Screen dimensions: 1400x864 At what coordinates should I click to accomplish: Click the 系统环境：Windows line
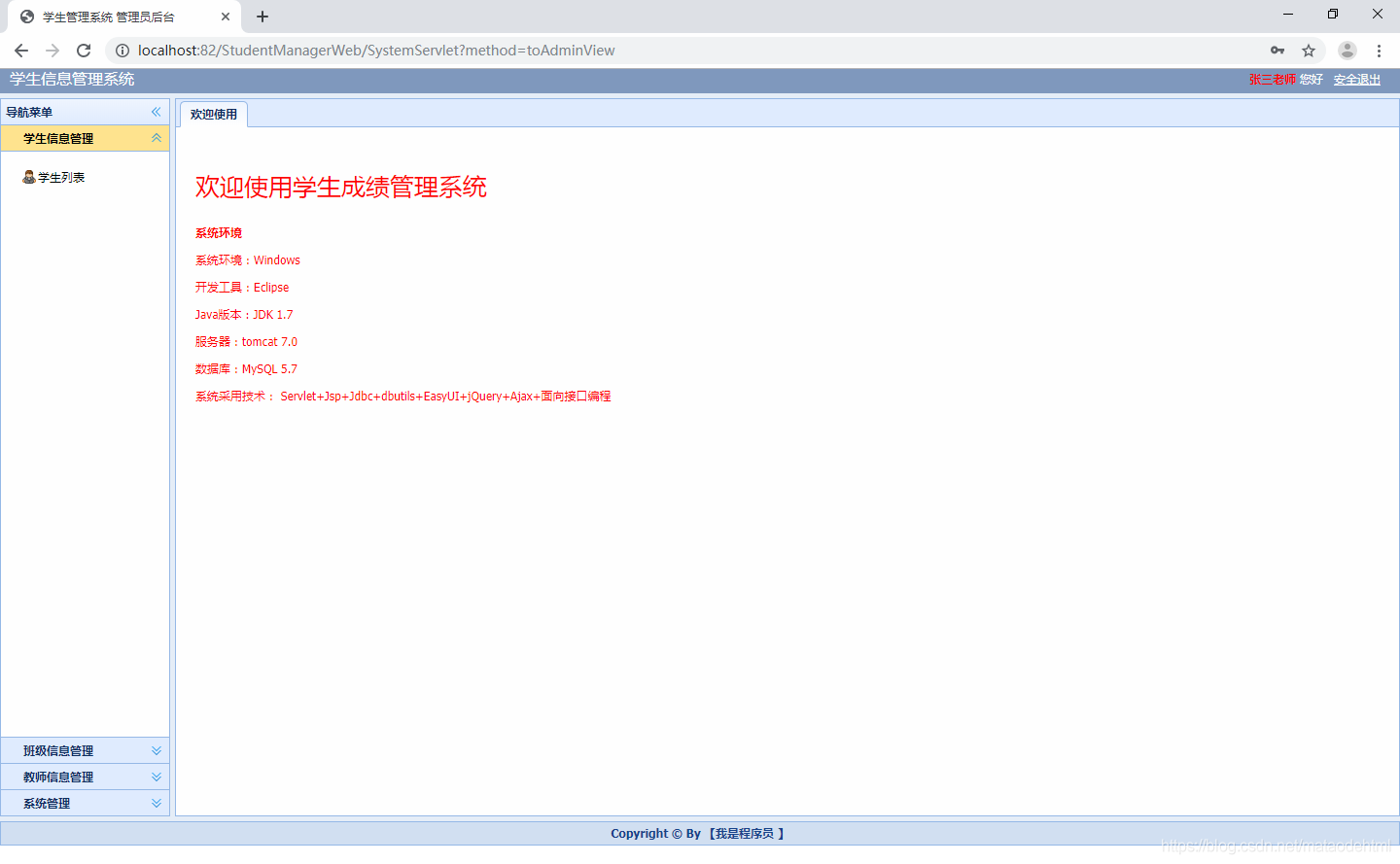tap(248, 260)
